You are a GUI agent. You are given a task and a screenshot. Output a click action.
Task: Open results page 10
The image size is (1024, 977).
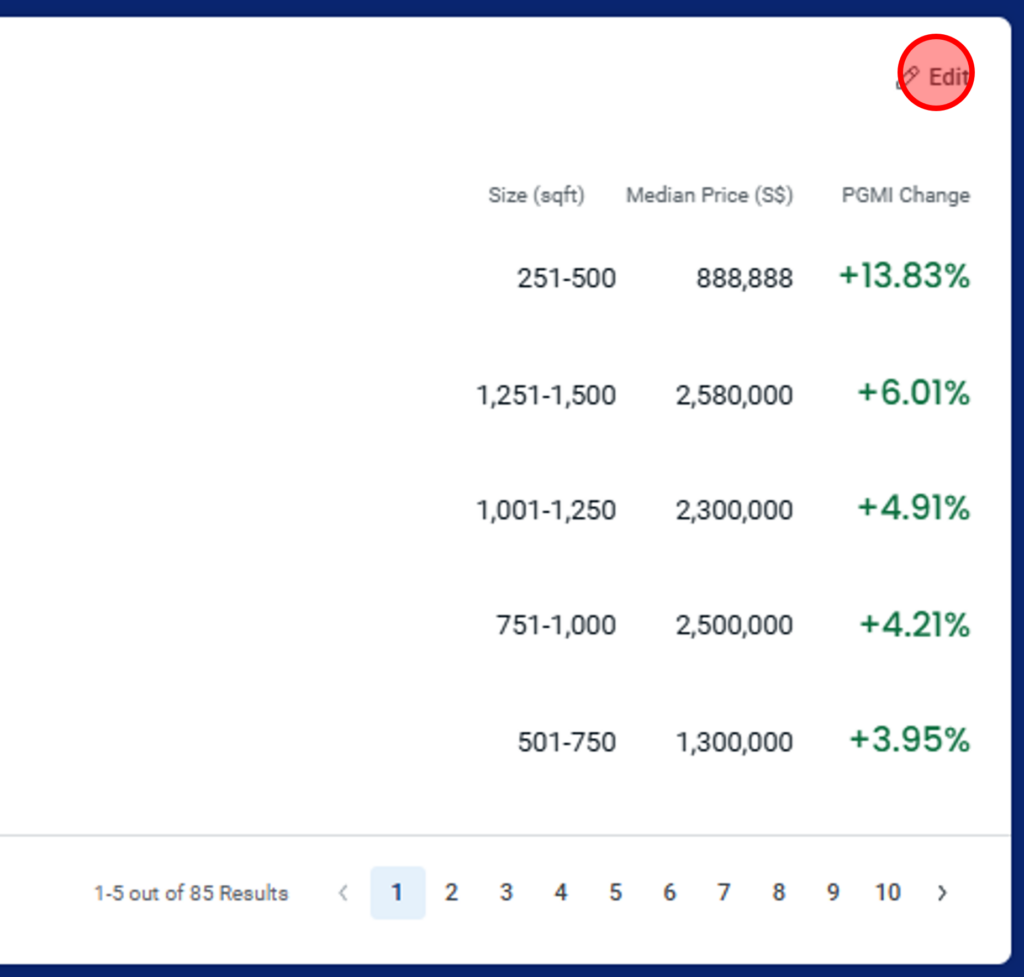point(888,893)
